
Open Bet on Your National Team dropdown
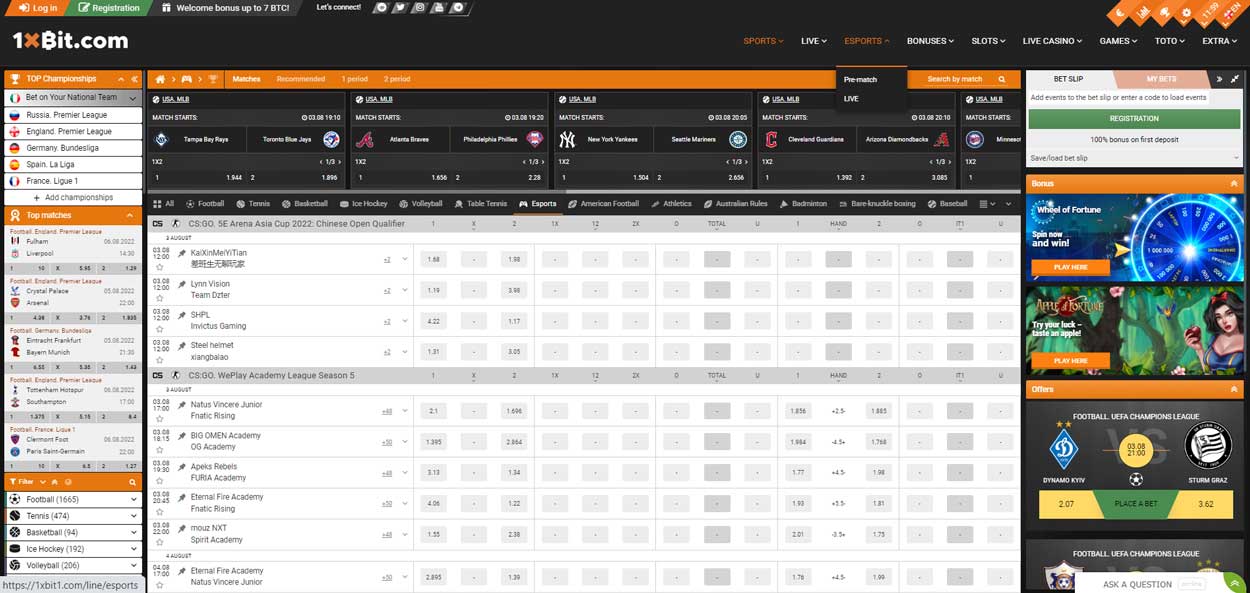point(132,98)
